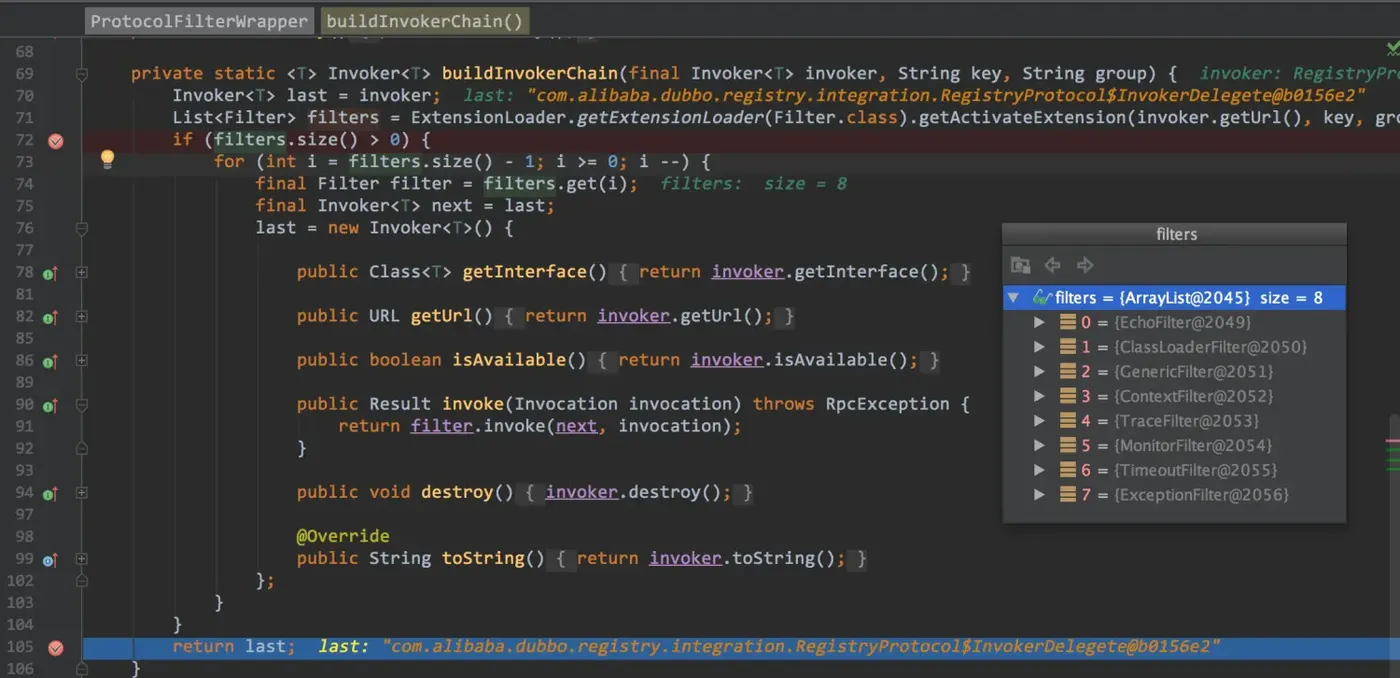Screen dimensions: 1400x678
Task: Unfold toString() method at line 99
Action: click(x=82, y=559)
